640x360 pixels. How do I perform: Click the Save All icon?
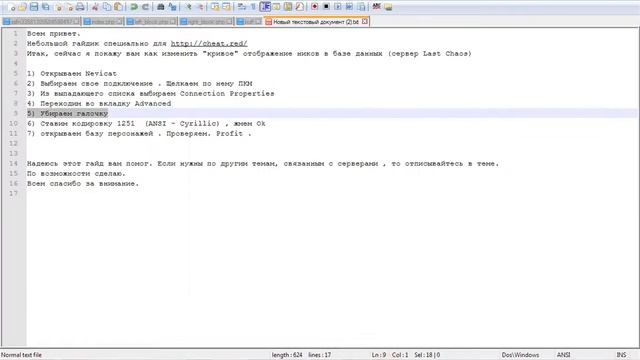click(x=45, y=7)
